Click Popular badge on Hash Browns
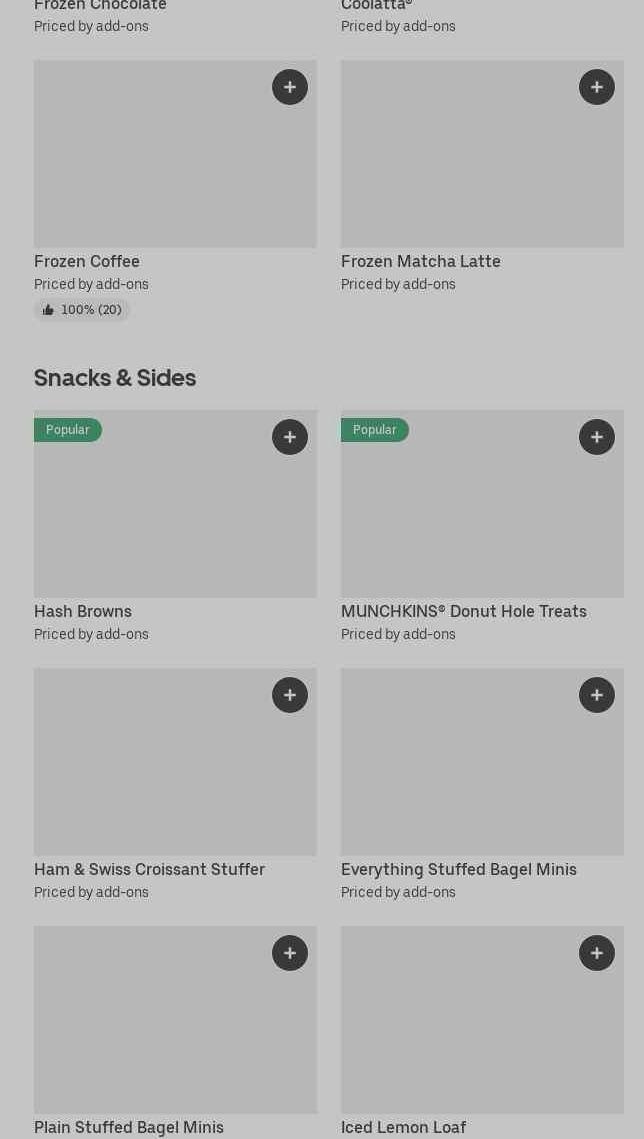 [x=68, y=430]
